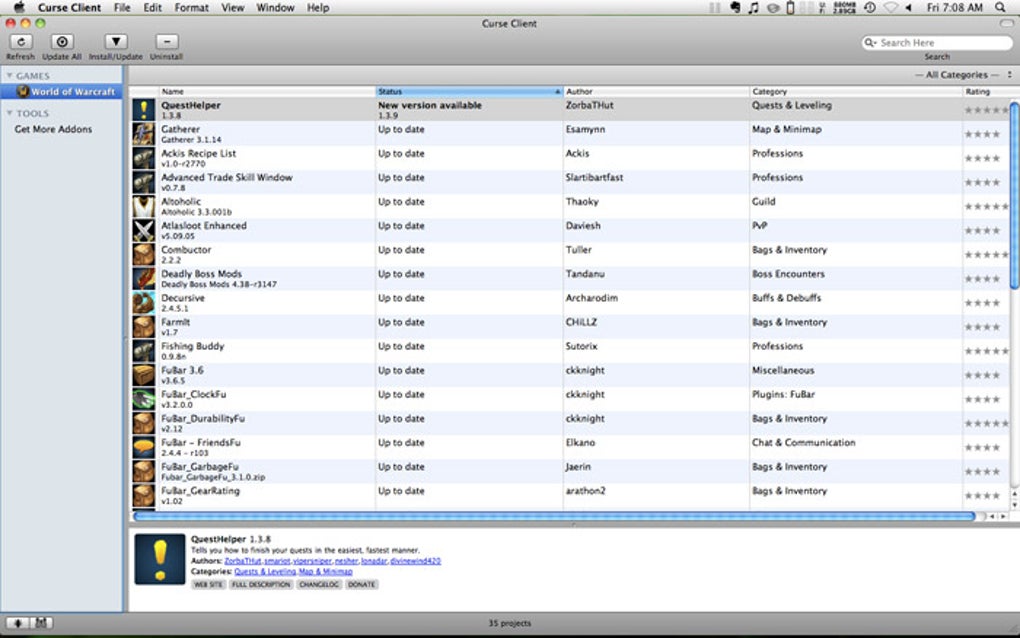Click the World of Warcraft game icon in sidebar

pyautogui.click(x=23, y=92)
